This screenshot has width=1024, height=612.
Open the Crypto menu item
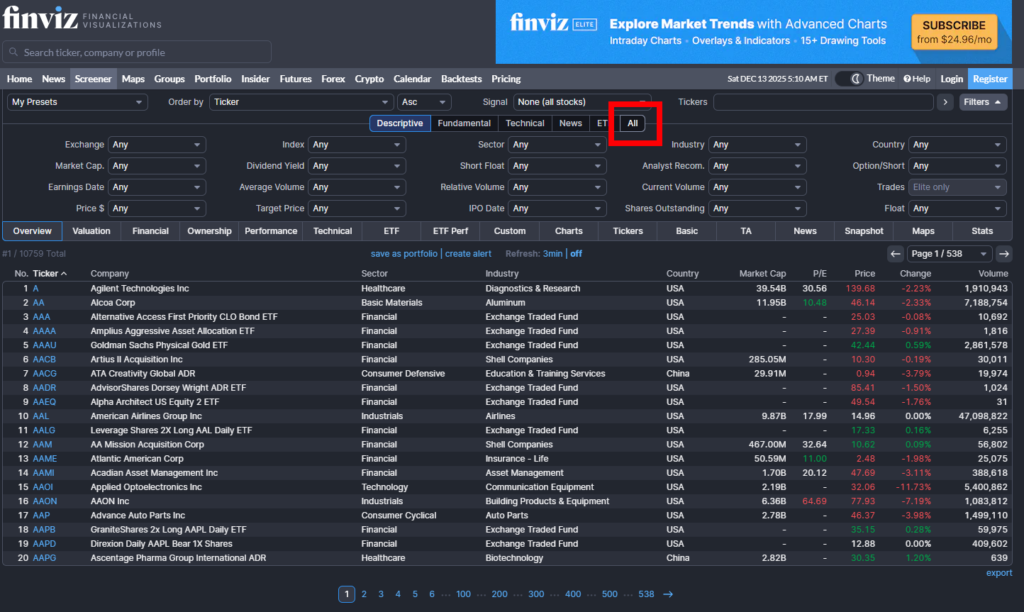point(369,78)
